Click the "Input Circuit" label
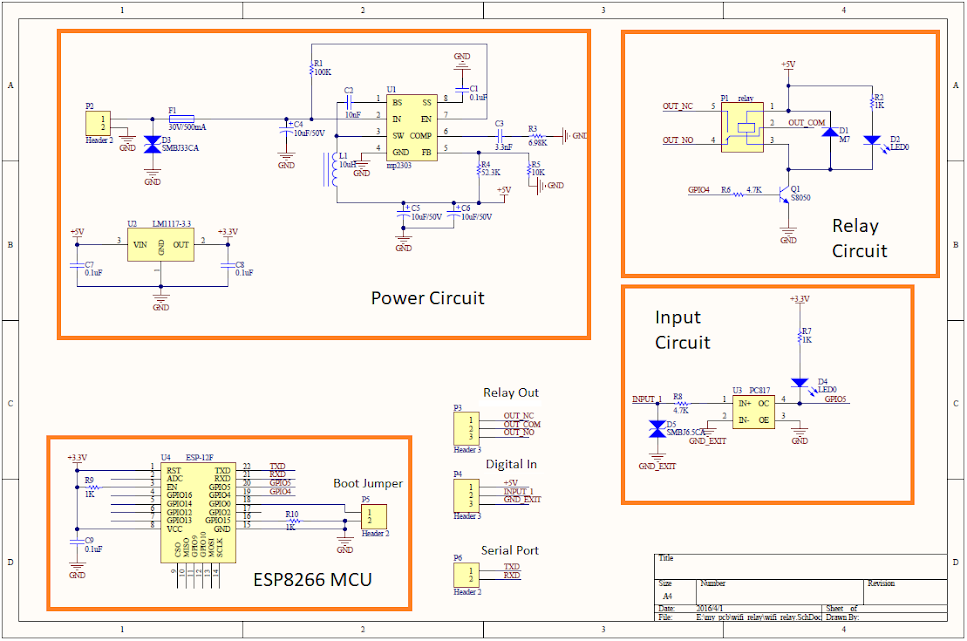Viewport: 967px width, 641px height. pyautogui.click(x=682, y=330)
